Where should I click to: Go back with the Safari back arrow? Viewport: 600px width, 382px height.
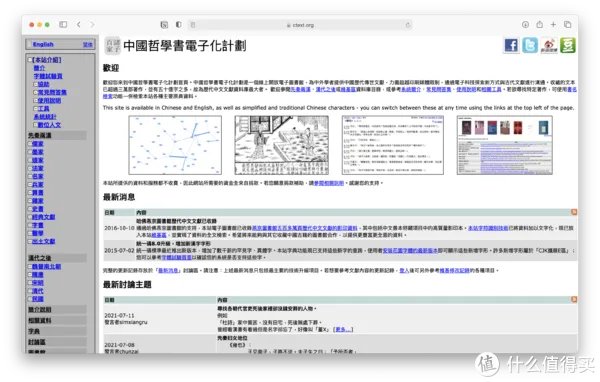[x=78, y=24]
